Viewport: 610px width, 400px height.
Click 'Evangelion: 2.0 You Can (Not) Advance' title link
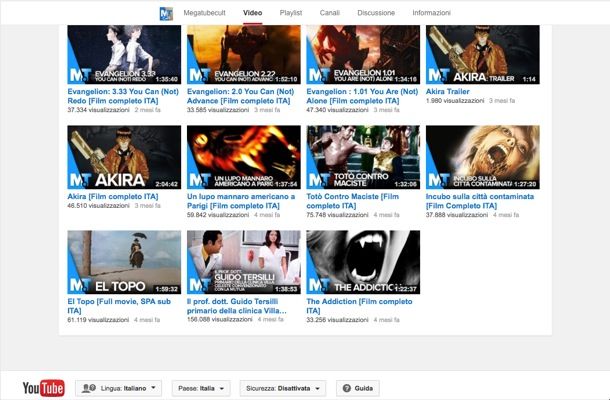click(x=240, y=96)
